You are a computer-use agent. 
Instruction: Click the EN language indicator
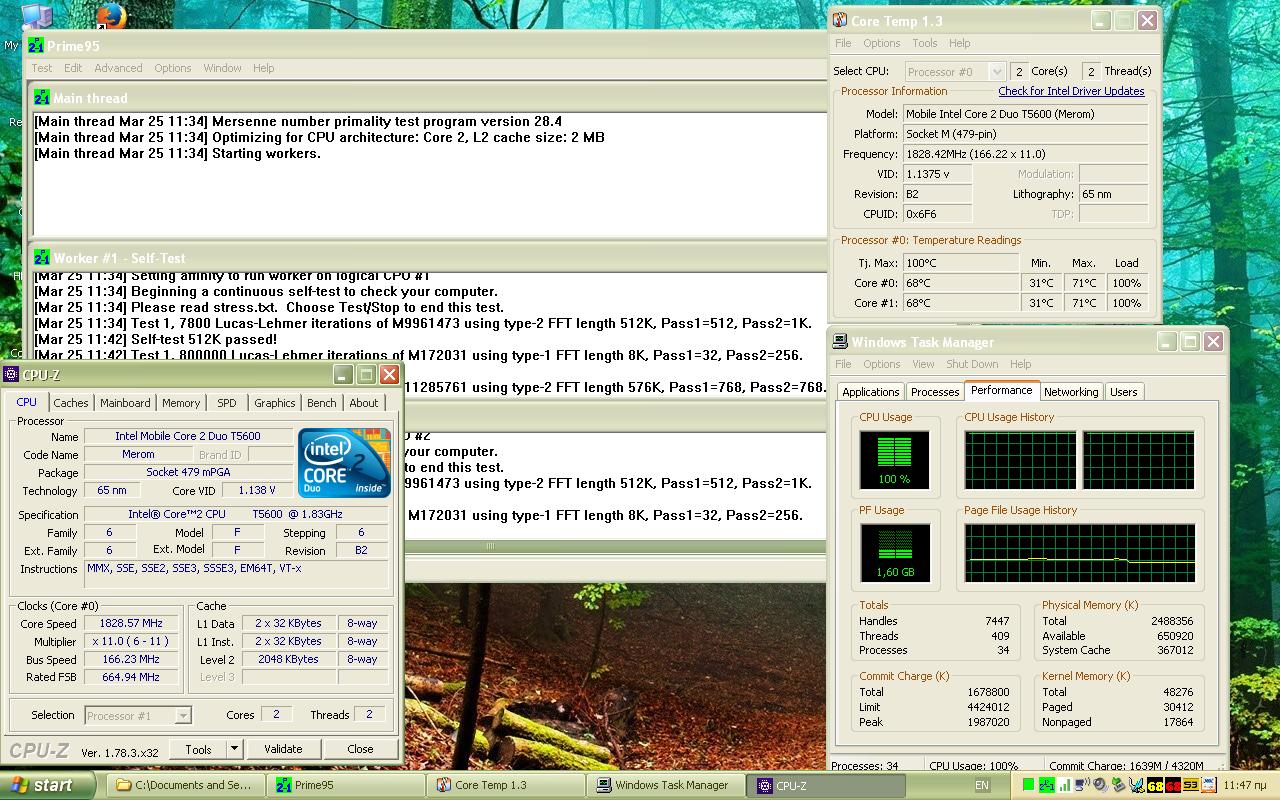click(982, 785)
